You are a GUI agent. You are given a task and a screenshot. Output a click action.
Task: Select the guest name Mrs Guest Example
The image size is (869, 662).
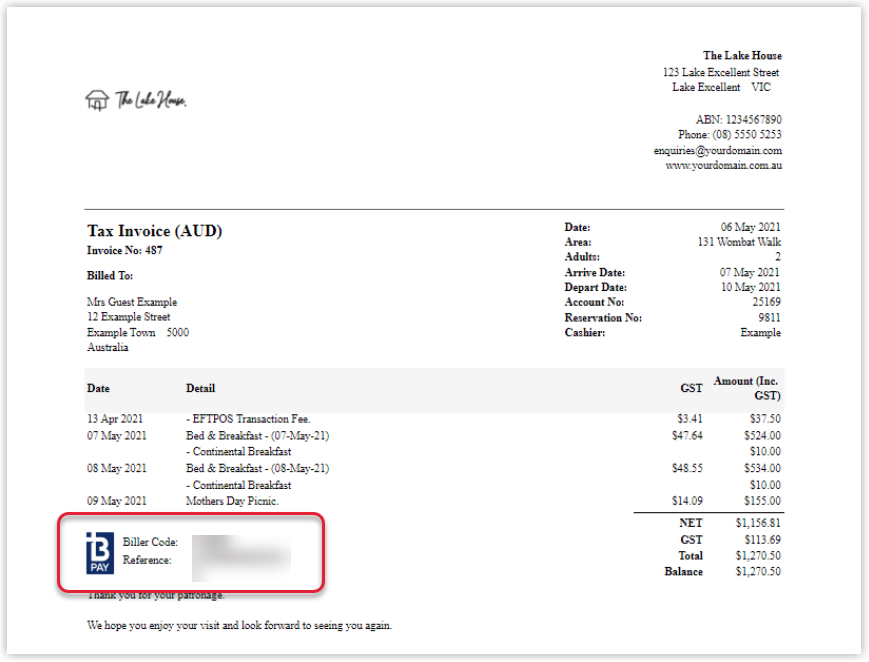point(132,302)
